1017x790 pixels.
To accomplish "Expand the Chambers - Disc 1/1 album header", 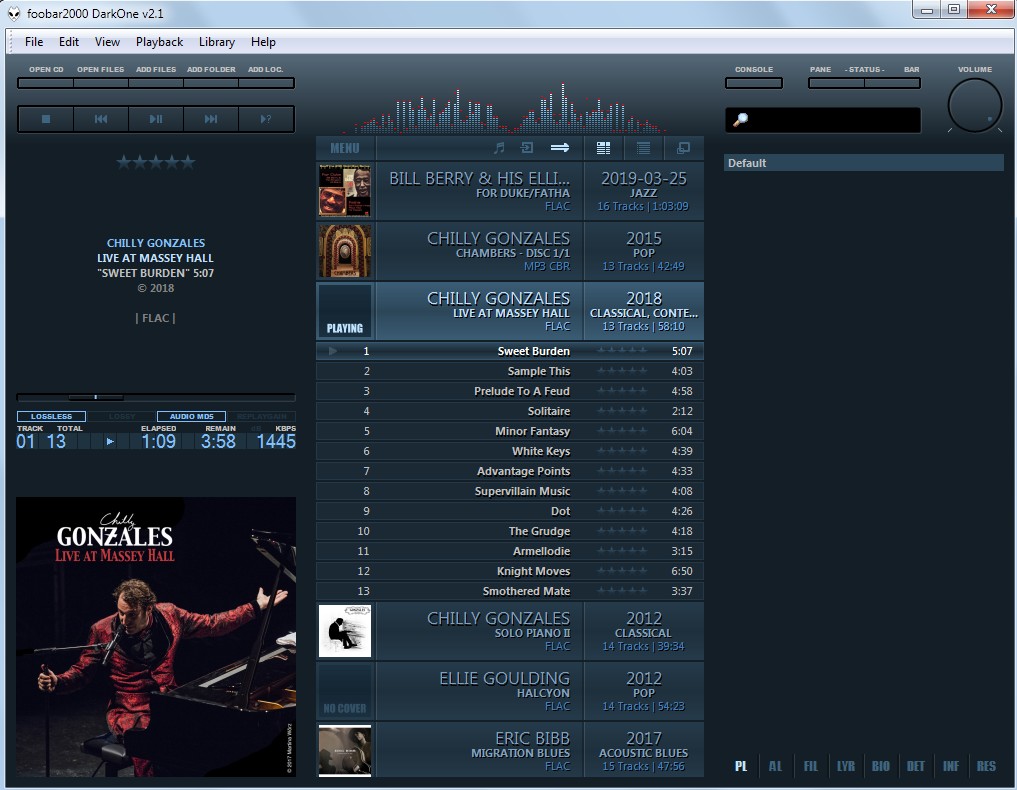I will pos(510,251).
